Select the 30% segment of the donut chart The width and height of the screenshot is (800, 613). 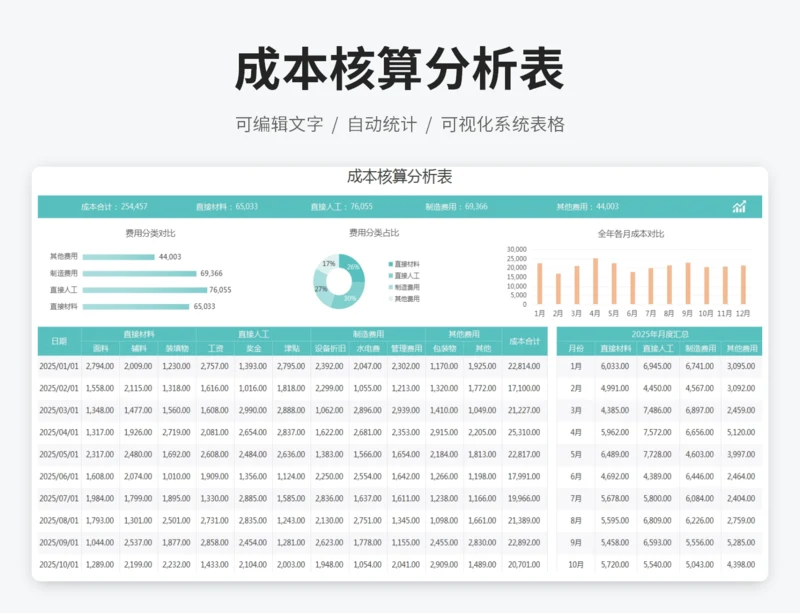click(x=349, y=297)
